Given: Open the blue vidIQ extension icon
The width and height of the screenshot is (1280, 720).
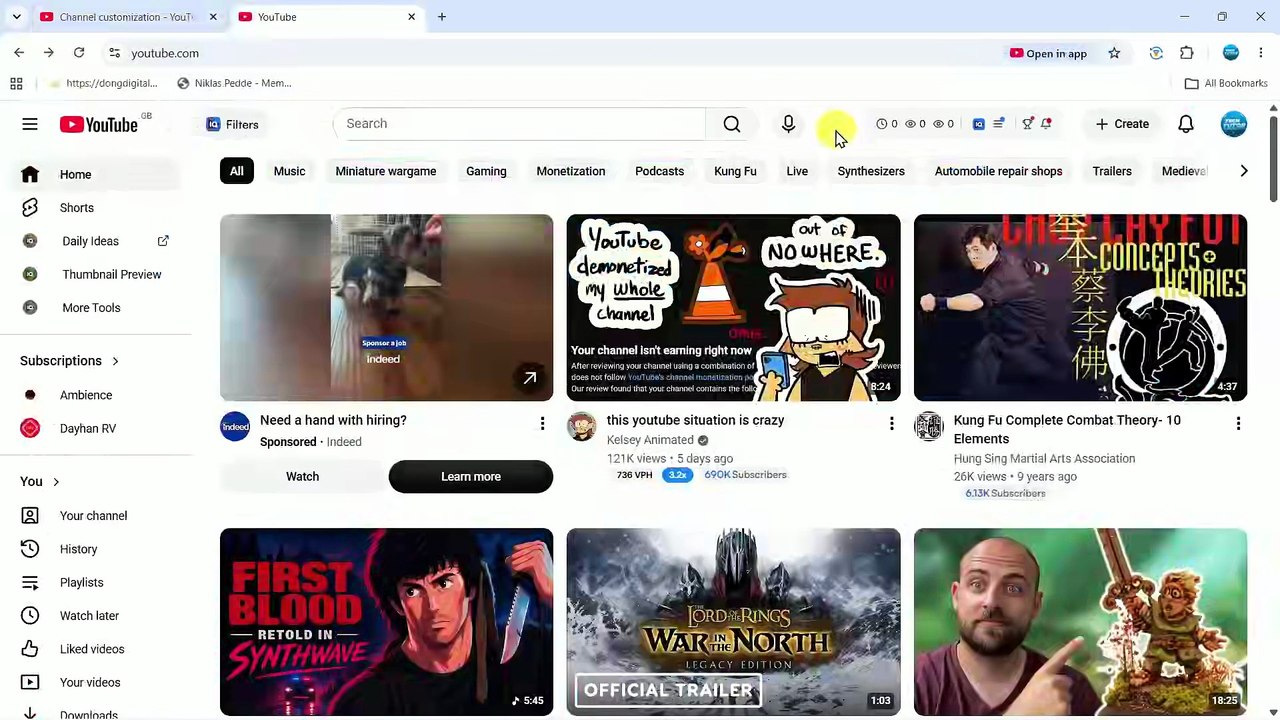Looking at the screenshot, I should pos(979,124).
